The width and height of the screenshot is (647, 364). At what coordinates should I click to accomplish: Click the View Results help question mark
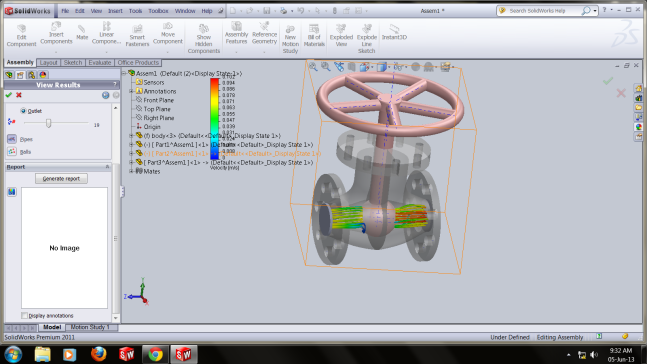pos(115,85)
